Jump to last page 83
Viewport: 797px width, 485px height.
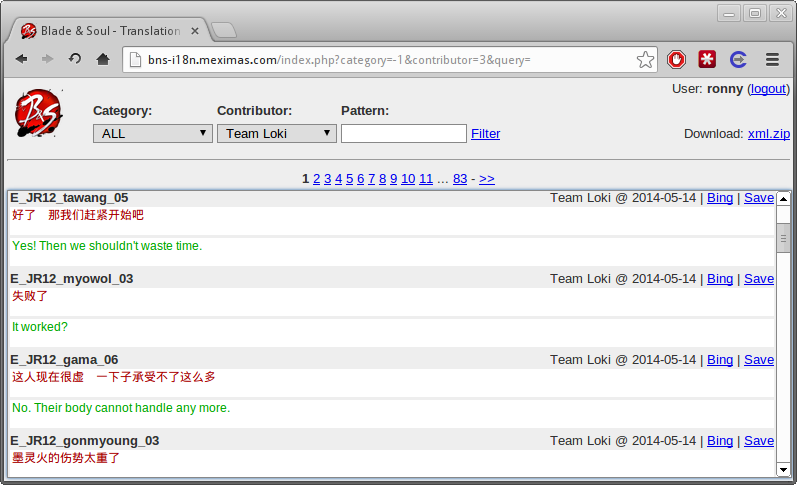[460, 179]
